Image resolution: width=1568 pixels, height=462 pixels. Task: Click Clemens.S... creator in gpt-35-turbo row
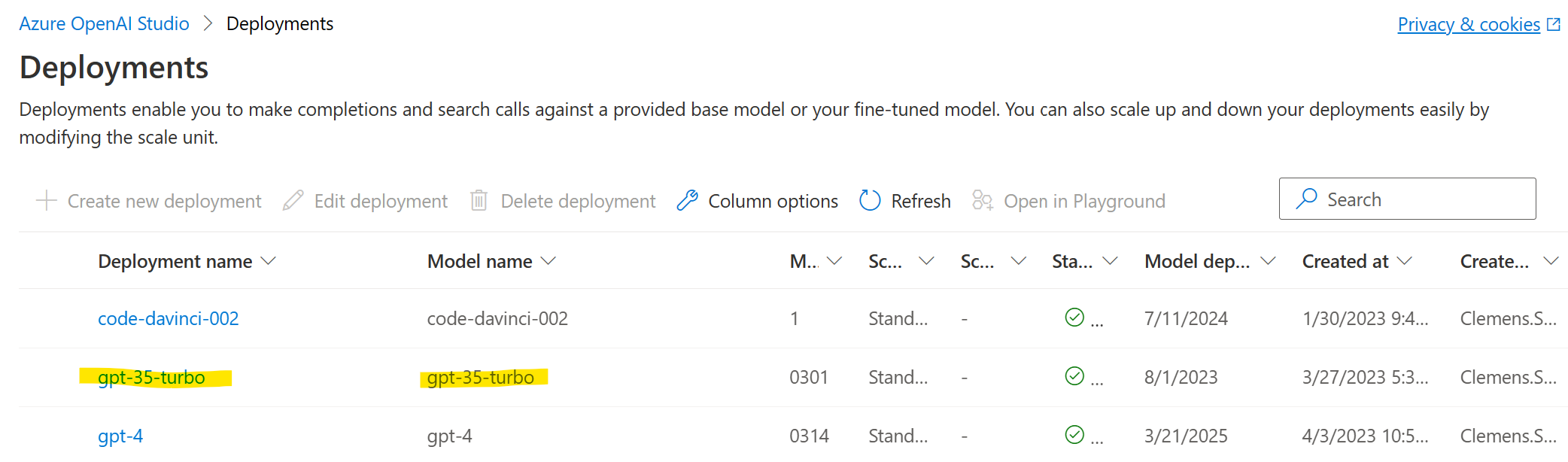tap(1509, 377)
